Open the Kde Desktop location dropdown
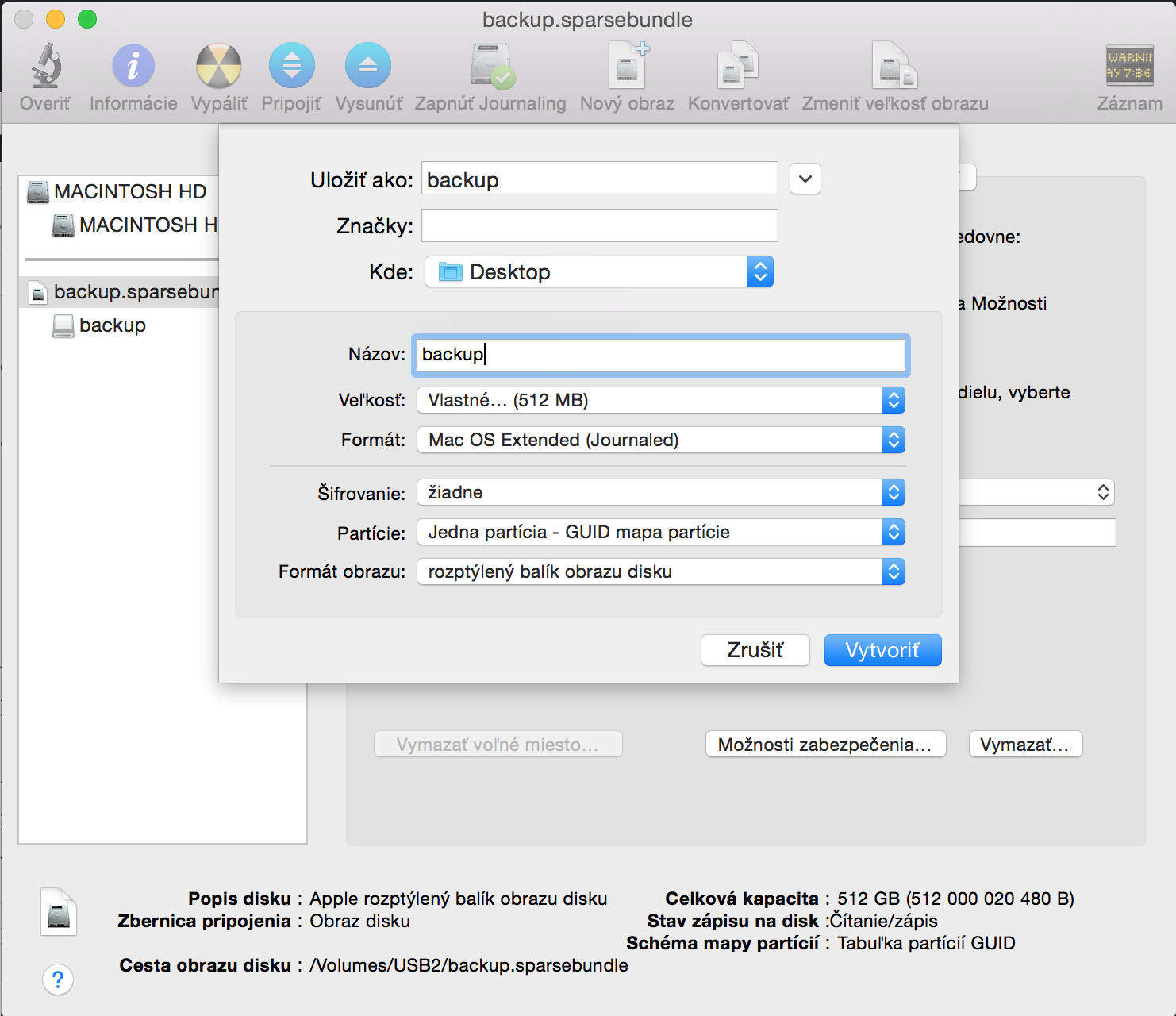The width and height of the screenshot is (1176, 1016). pos(599,271)
